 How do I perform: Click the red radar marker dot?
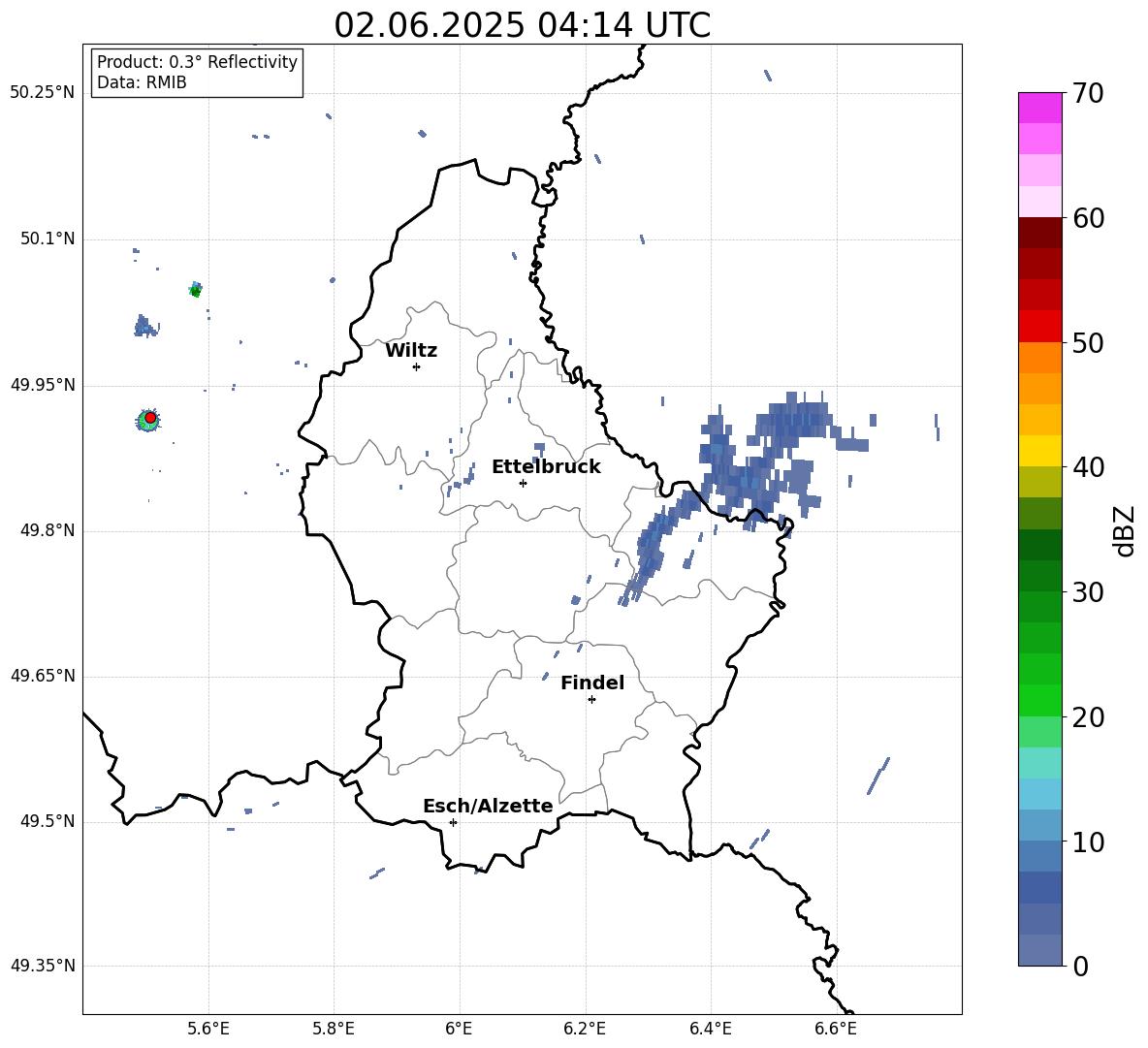pyautogui.click(x=150, y=417)
